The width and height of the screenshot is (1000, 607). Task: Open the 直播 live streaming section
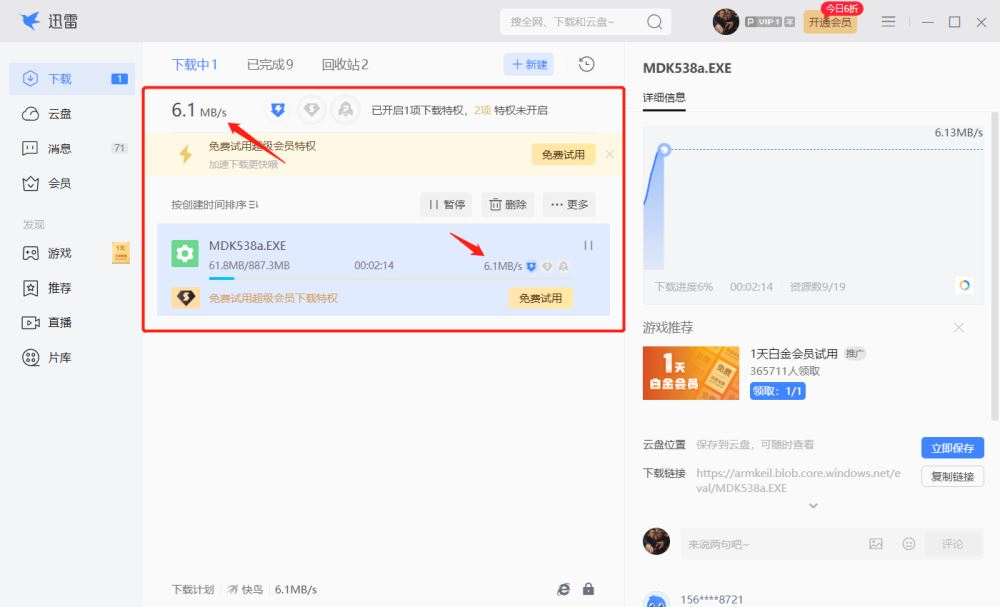coord(71,323)
